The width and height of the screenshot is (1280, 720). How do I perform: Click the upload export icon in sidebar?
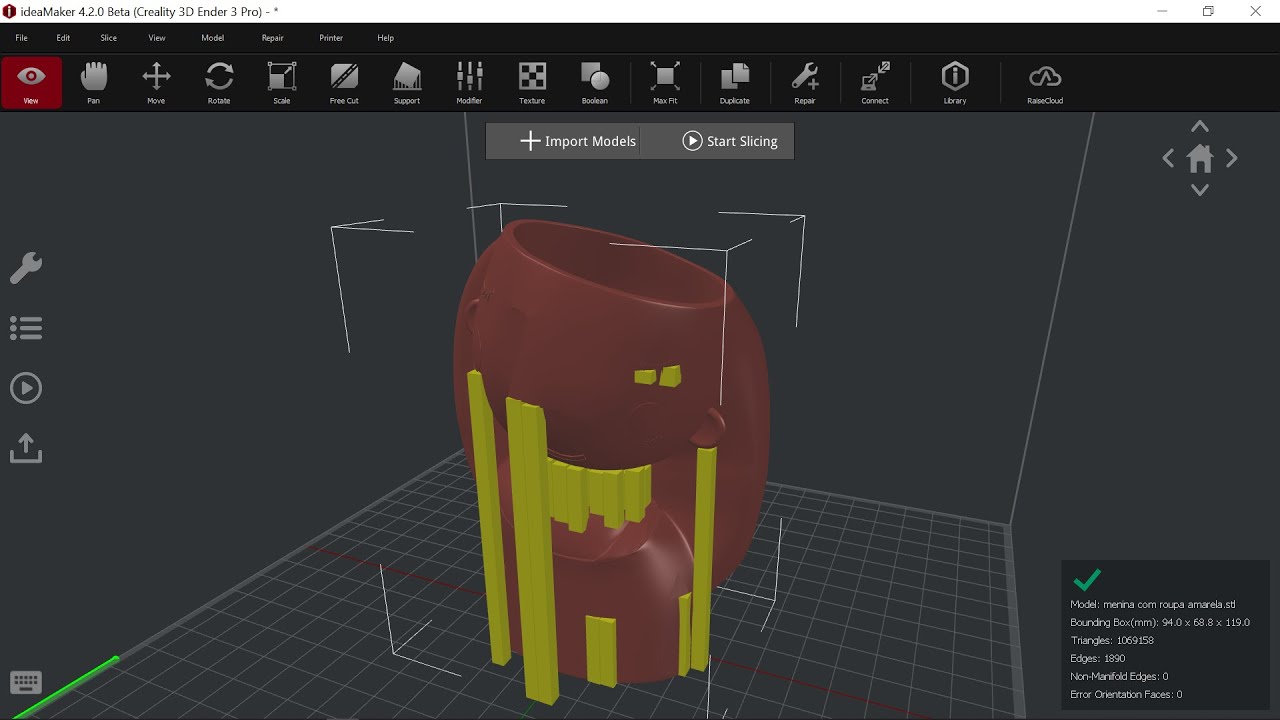coord(26,448)
